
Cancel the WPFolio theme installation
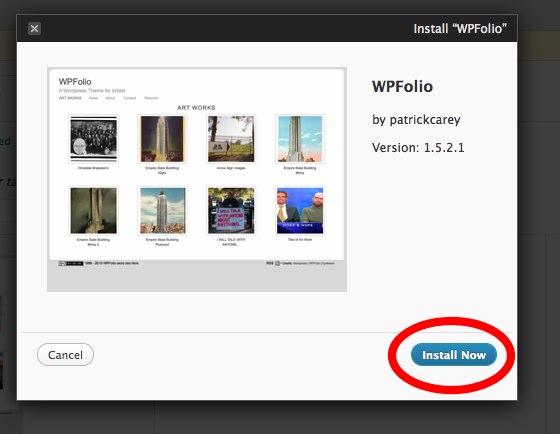65,355
